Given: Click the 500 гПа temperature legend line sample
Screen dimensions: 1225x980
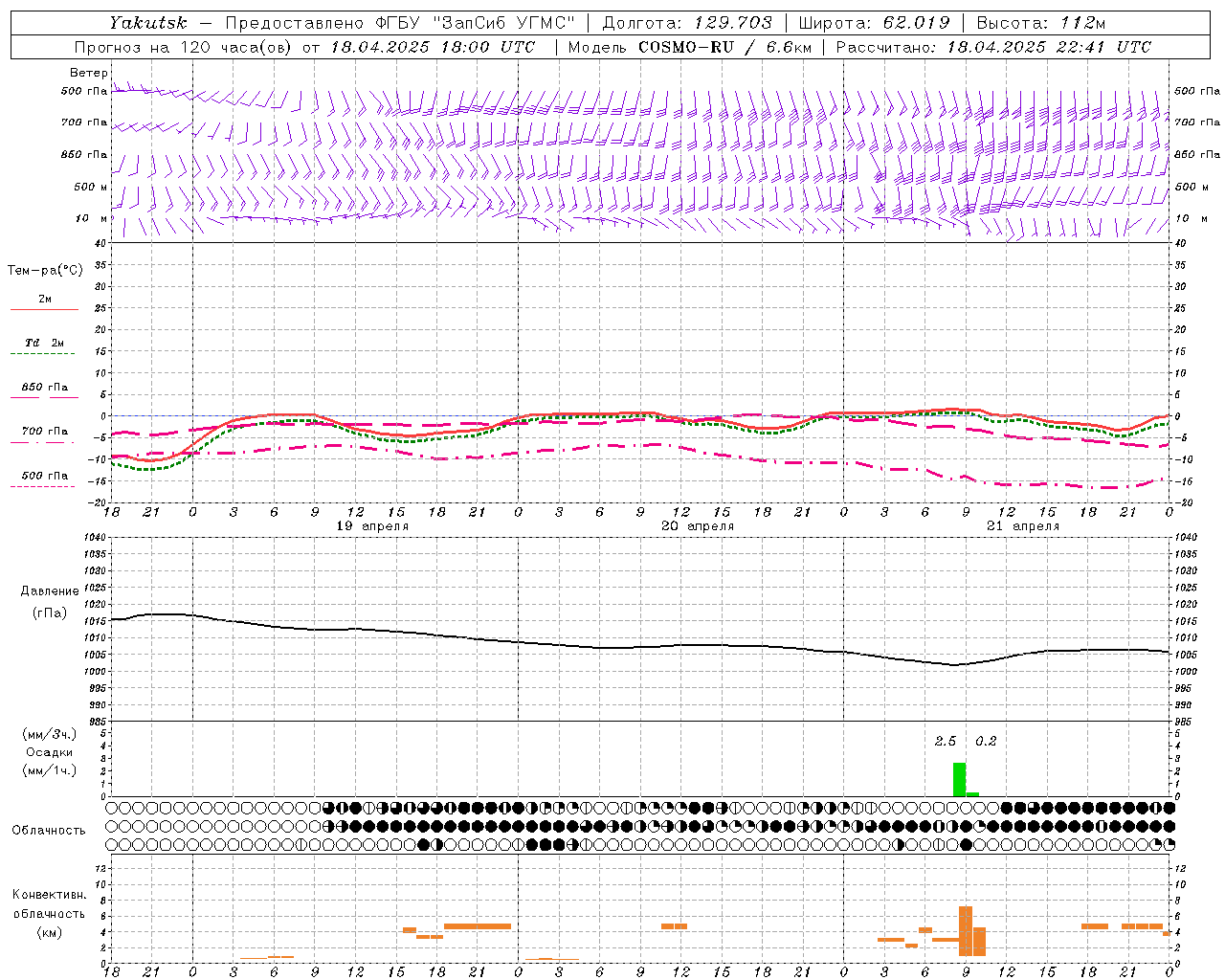Looking at the screenshot, I should click(44, 486).
